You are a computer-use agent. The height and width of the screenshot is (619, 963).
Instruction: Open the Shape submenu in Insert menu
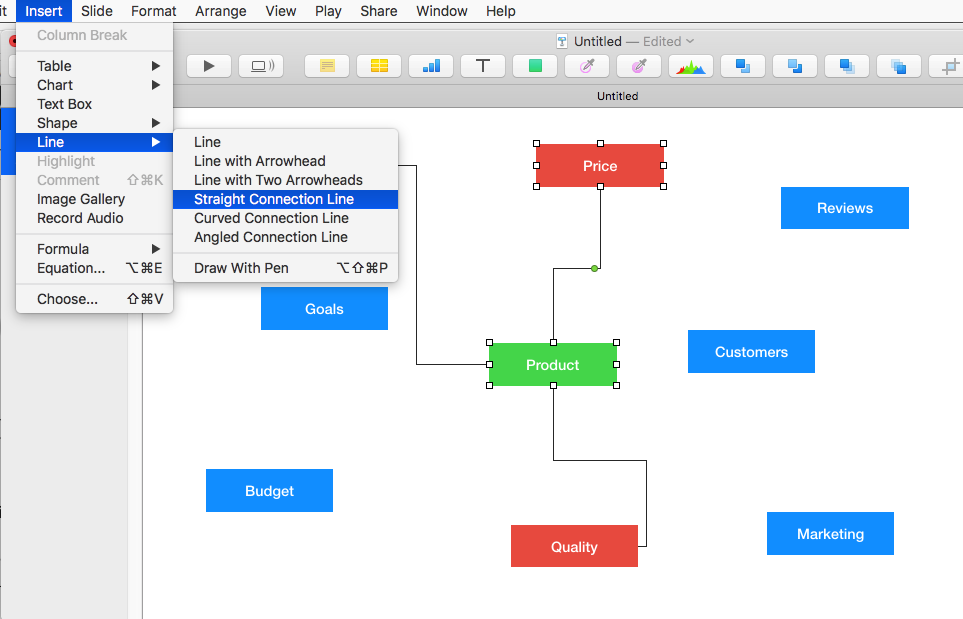click(x=94, y=123)
